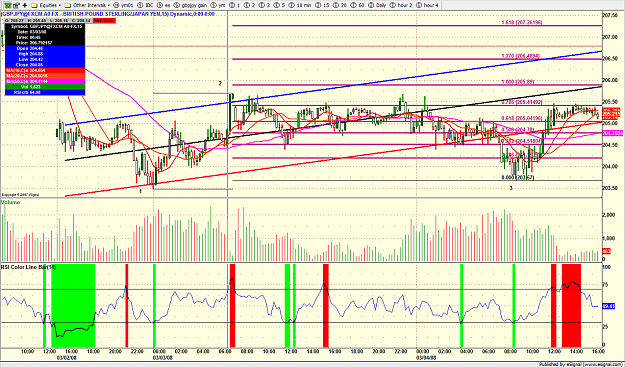625x368 pixels.
Task: Switch to the 1 minute interval
Action: (235, 5)
